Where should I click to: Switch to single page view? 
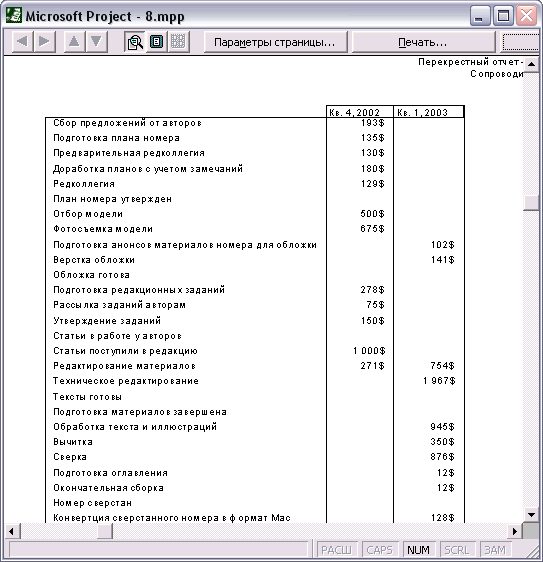(x=156, y=42)
